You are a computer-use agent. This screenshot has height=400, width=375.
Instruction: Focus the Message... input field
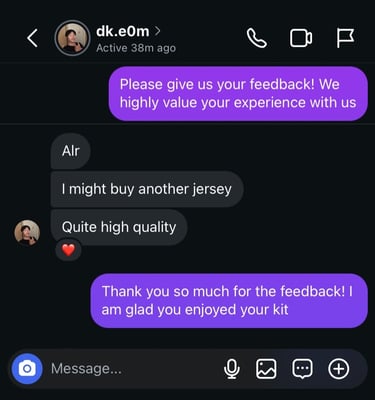[x=133, y=369]
